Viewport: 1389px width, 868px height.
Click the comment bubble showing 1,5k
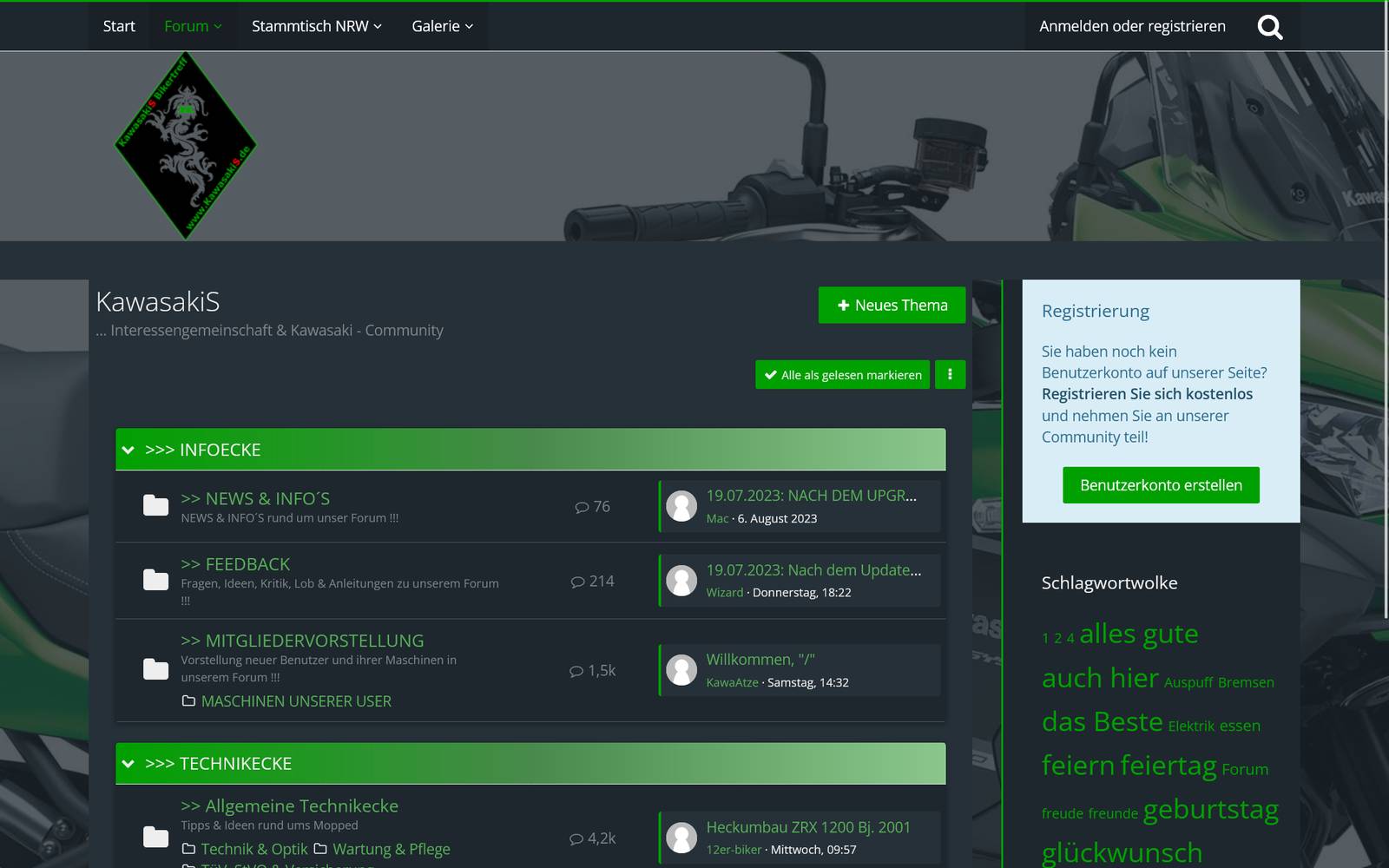[576, 671]
